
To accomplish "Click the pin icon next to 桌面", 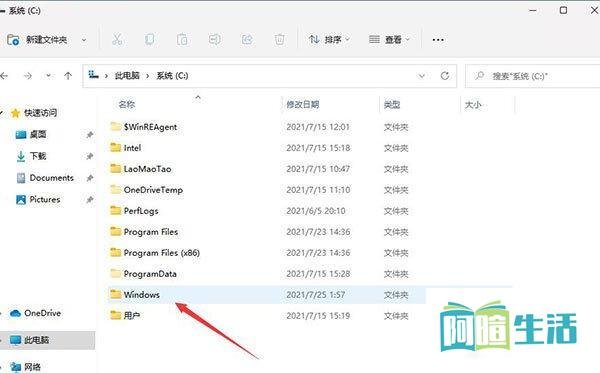I will pyautogui.click(x=90, y=135).
